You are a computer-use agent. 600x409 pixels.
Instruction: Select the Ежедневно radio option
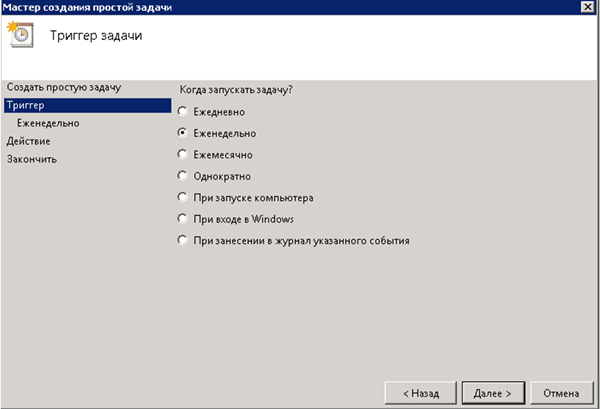182,110
